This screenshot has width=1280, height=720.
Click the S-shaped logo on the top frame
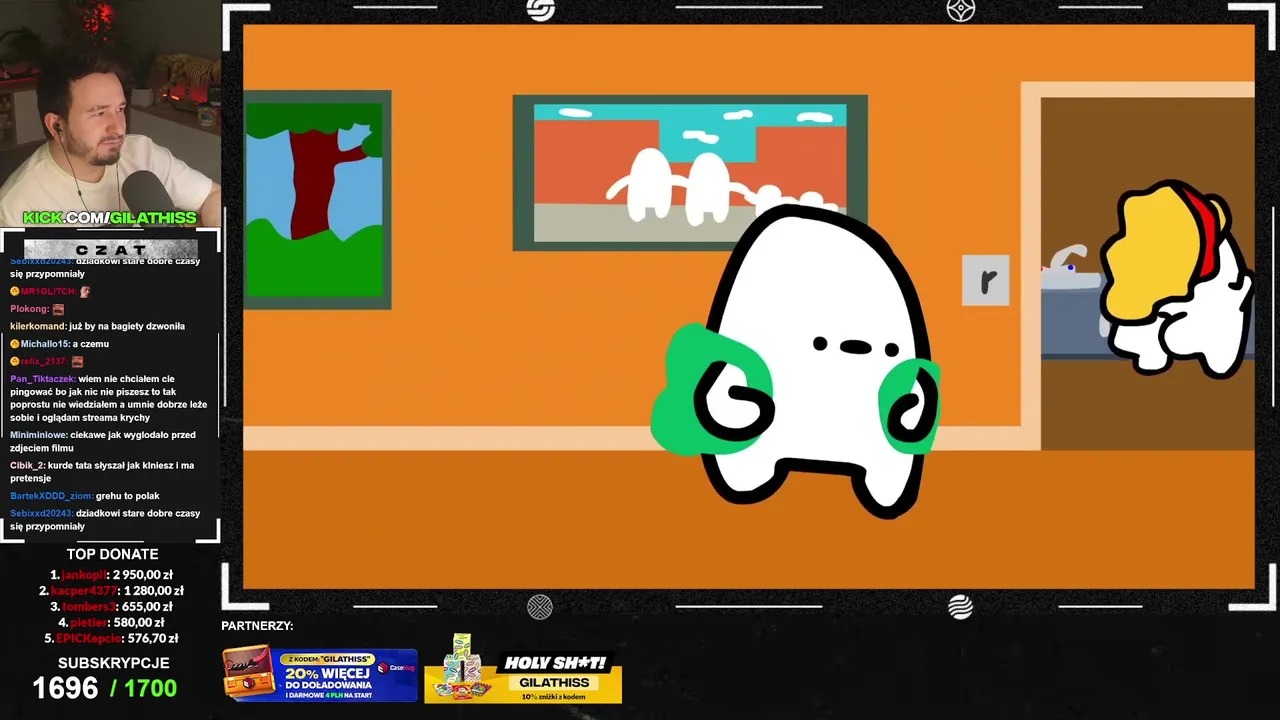coord(540,10)
